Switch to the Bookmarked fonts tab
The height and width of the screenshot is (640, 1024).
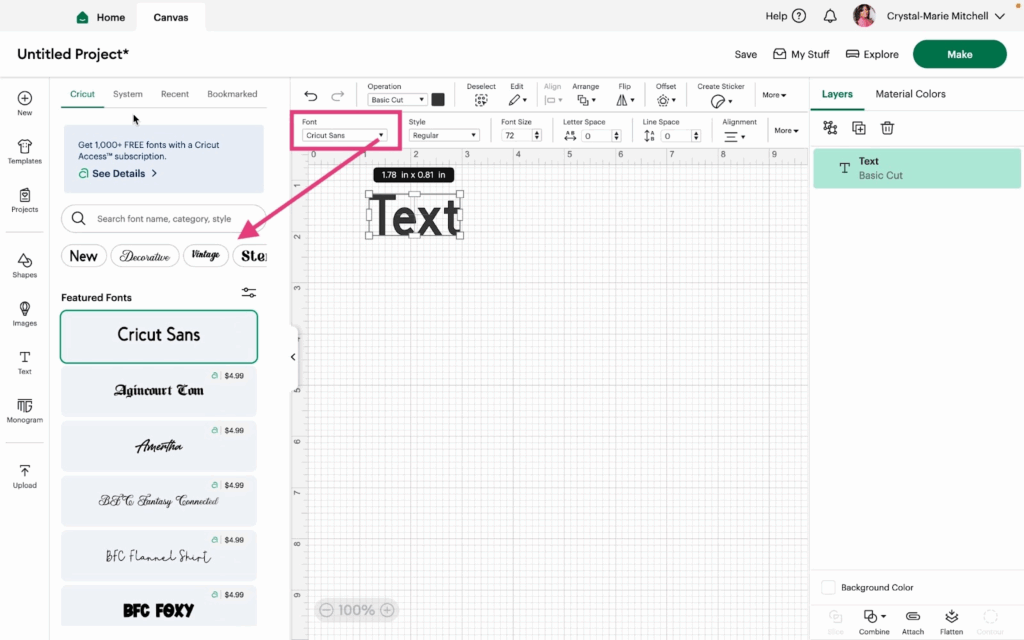[x=232, y=94]
